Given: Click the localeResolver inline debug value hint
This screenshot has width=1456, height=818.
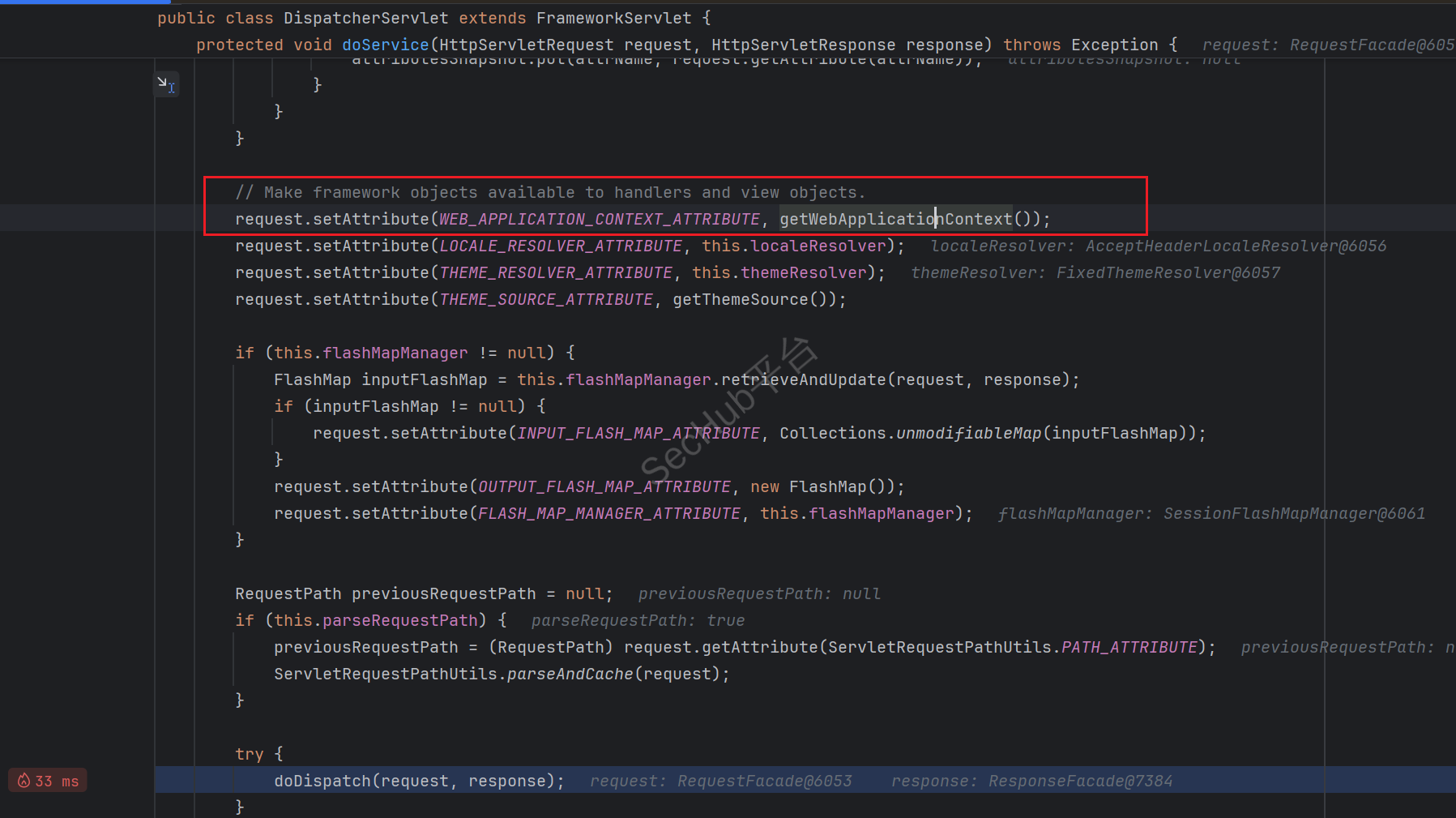Looking at the screenshot, I should [x=1158, y=246].
